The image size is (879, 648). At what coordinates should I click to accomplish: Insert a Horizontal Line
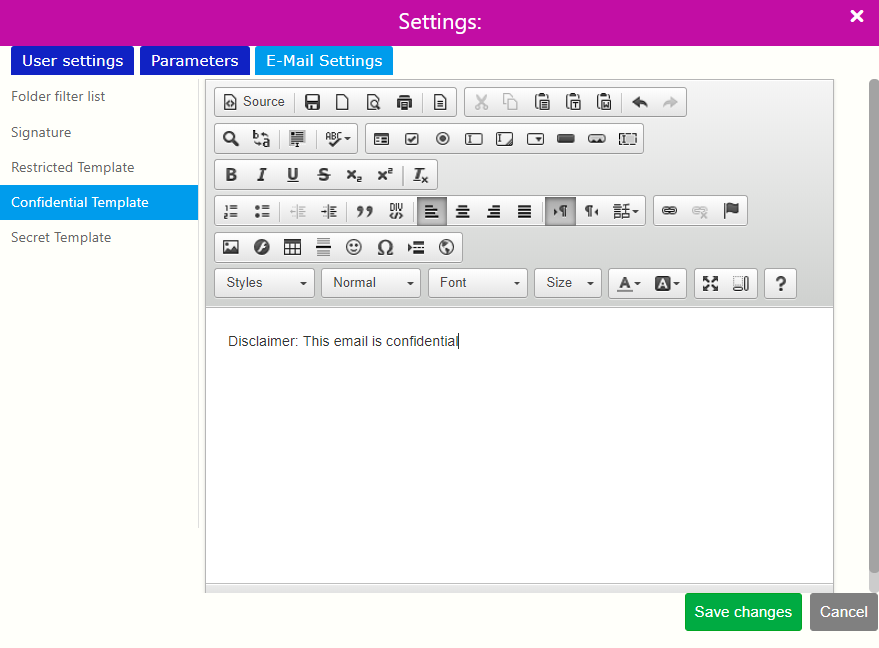323,247
